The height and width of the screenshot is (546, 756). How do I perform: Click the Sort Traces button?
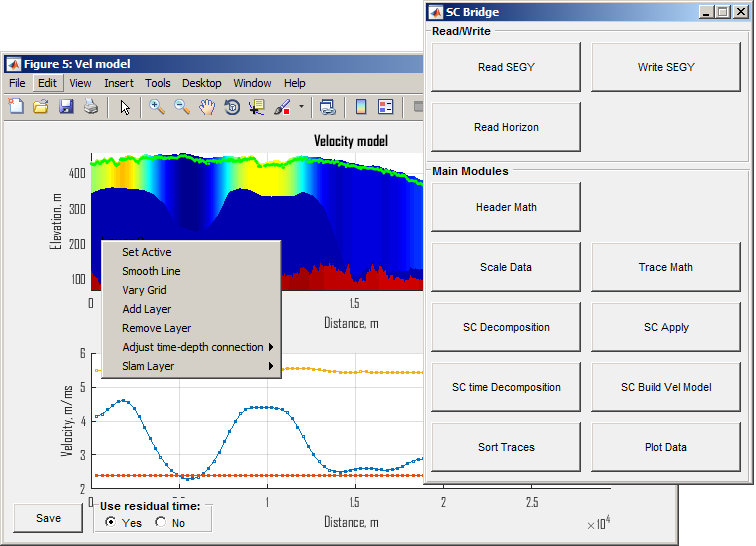[506, 447]
